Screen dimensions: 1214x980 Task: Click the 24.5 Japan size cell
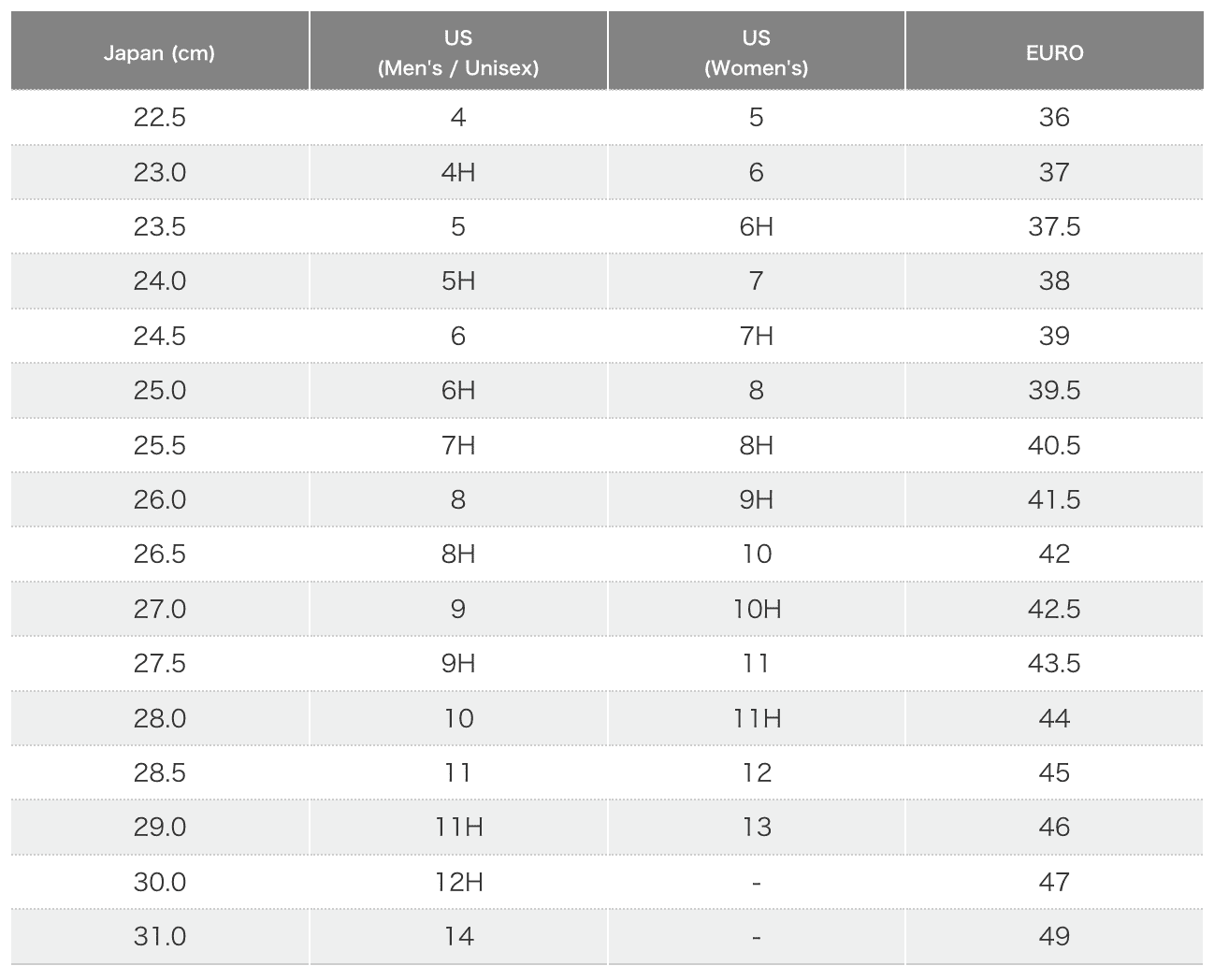tap(159, 336)
